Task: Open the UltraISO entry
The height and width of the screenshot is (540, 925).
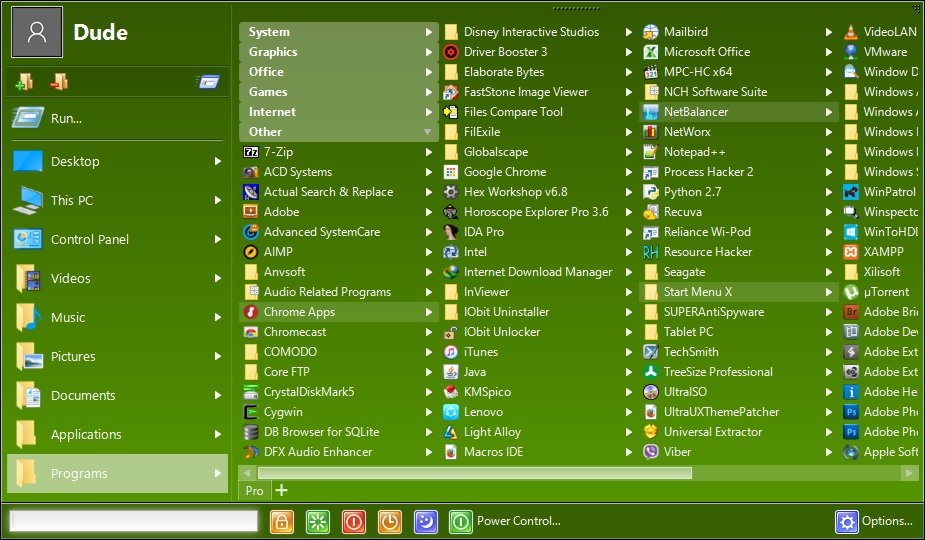Action: [x=739, y=392]
